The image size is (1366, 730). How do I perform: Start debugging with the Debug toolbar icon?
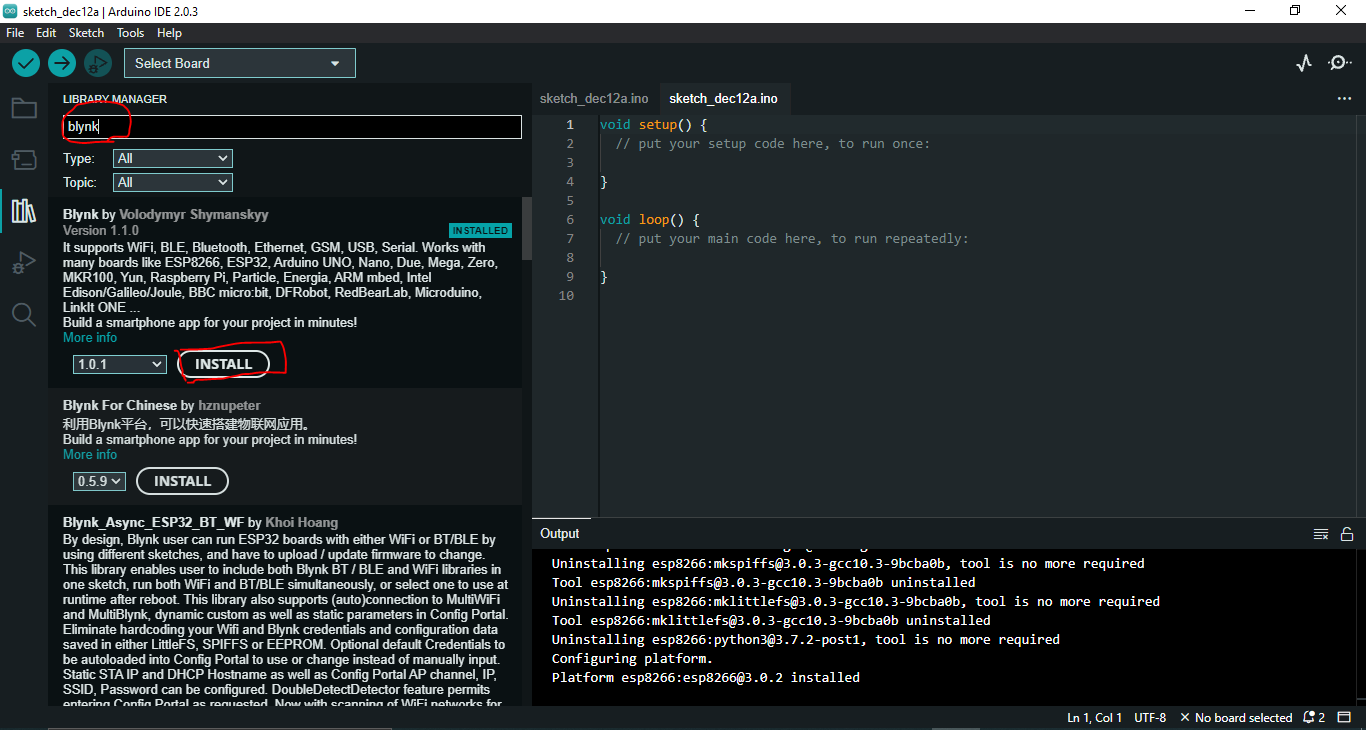coord(97,63)
